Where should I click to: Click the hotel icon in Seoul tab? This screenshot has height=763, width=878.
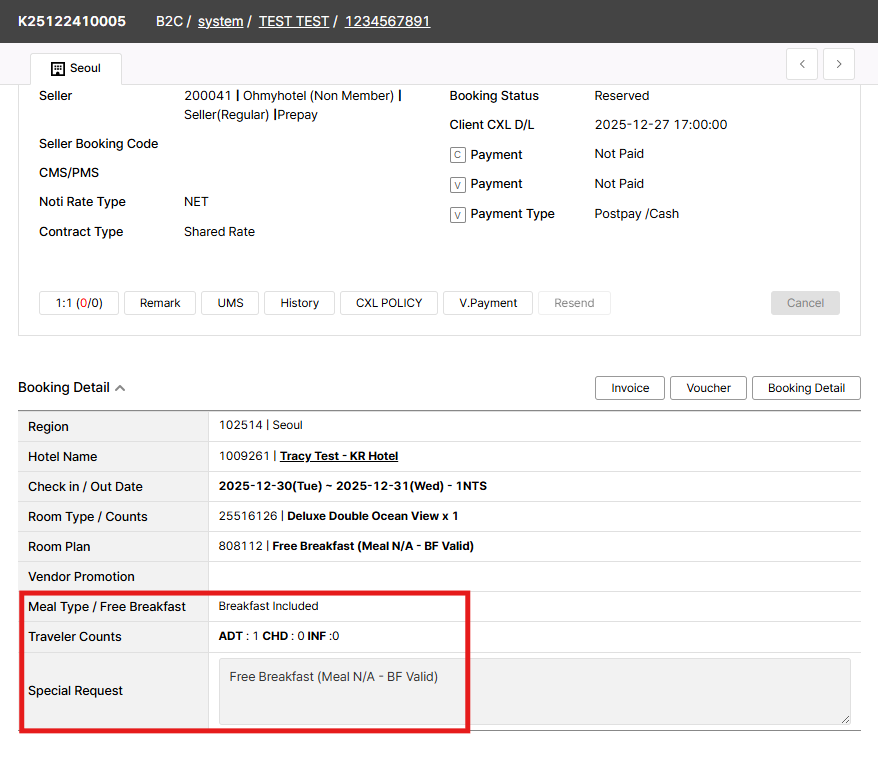click(x=58, y=69)
